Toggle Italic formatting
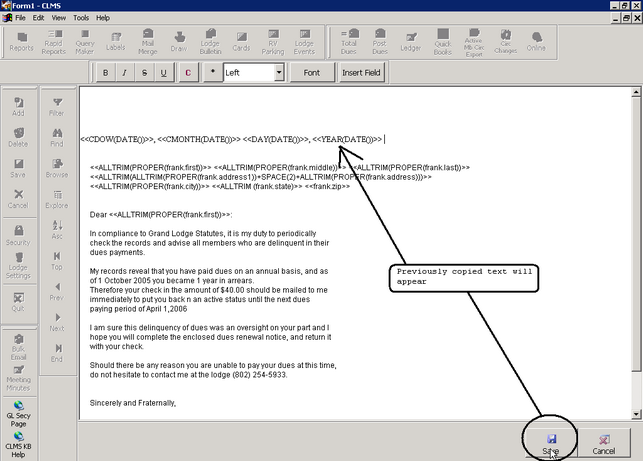The width and height of the screenshot is (643, 461). (x=126, y=73)
